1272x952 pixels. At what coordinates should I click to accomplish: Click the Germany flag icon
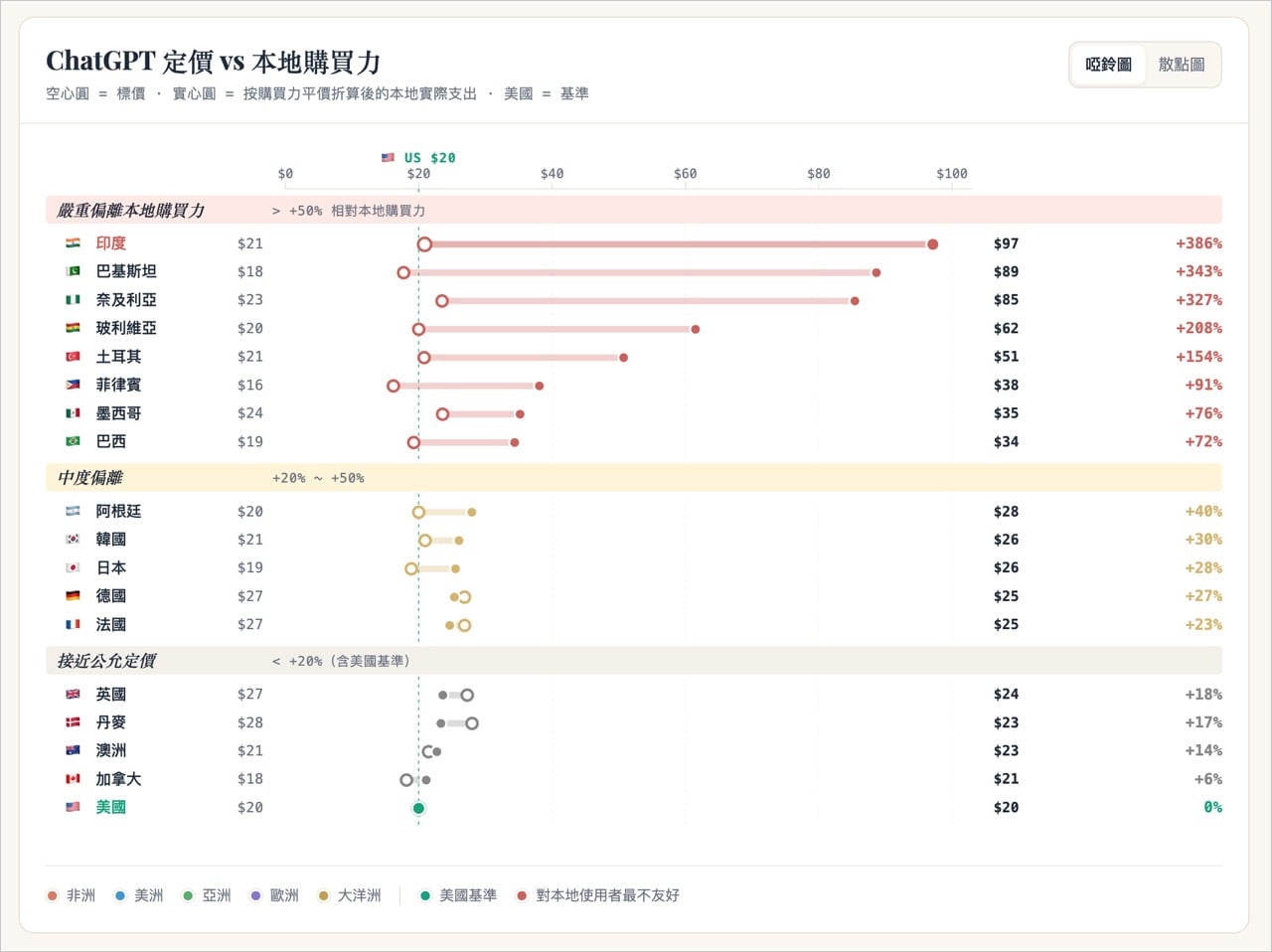coord(73,596)
